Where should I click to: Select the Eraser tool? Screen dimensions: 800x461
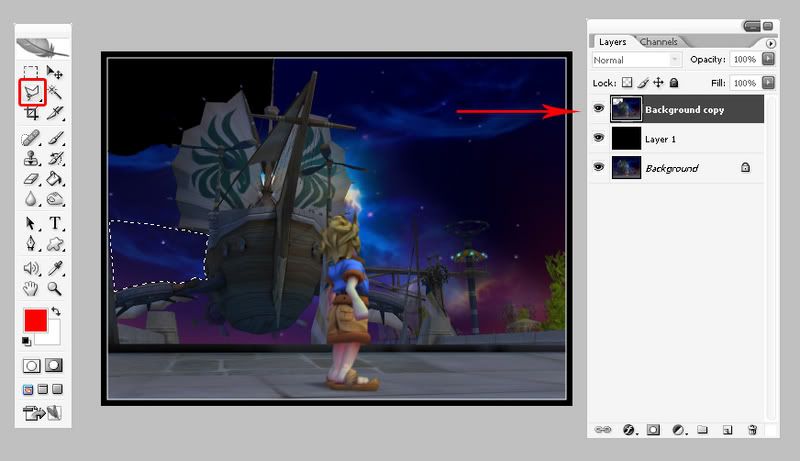31,178
